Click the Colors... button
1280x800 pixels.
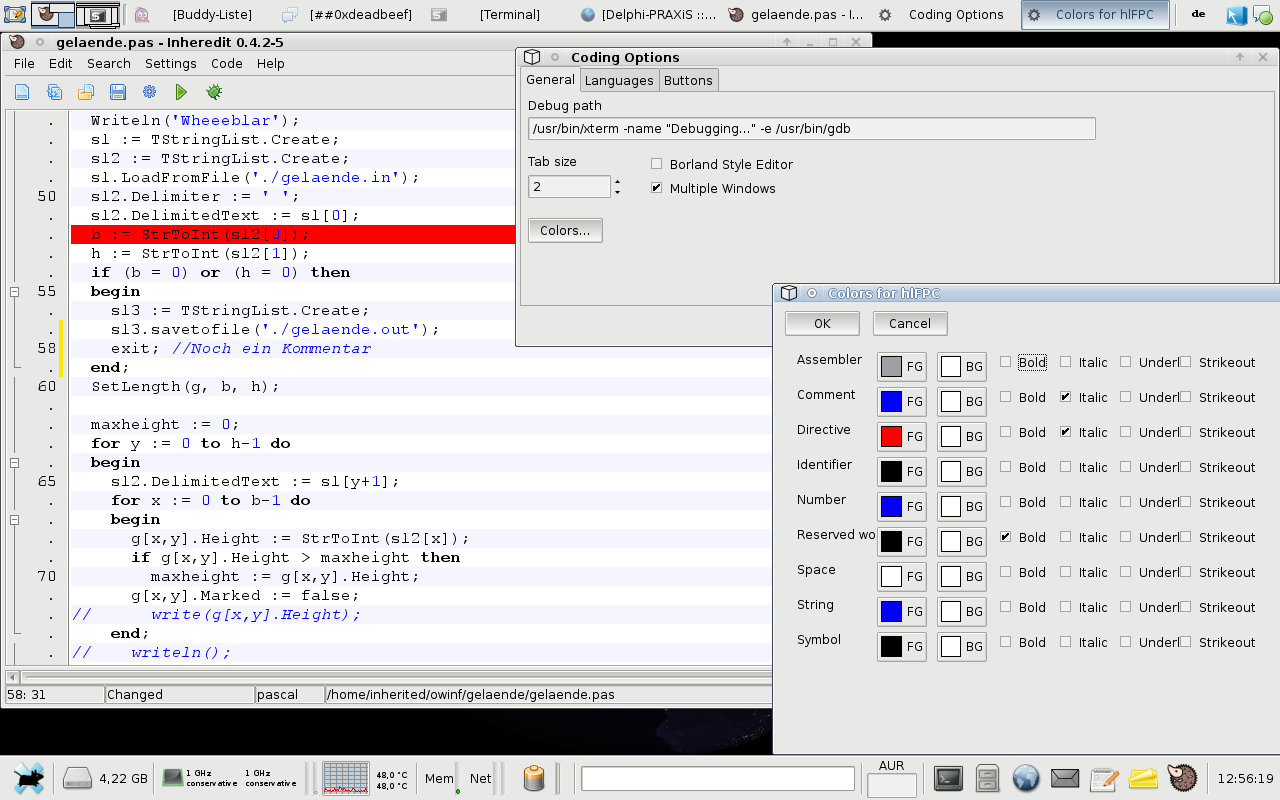pos(565,230)
